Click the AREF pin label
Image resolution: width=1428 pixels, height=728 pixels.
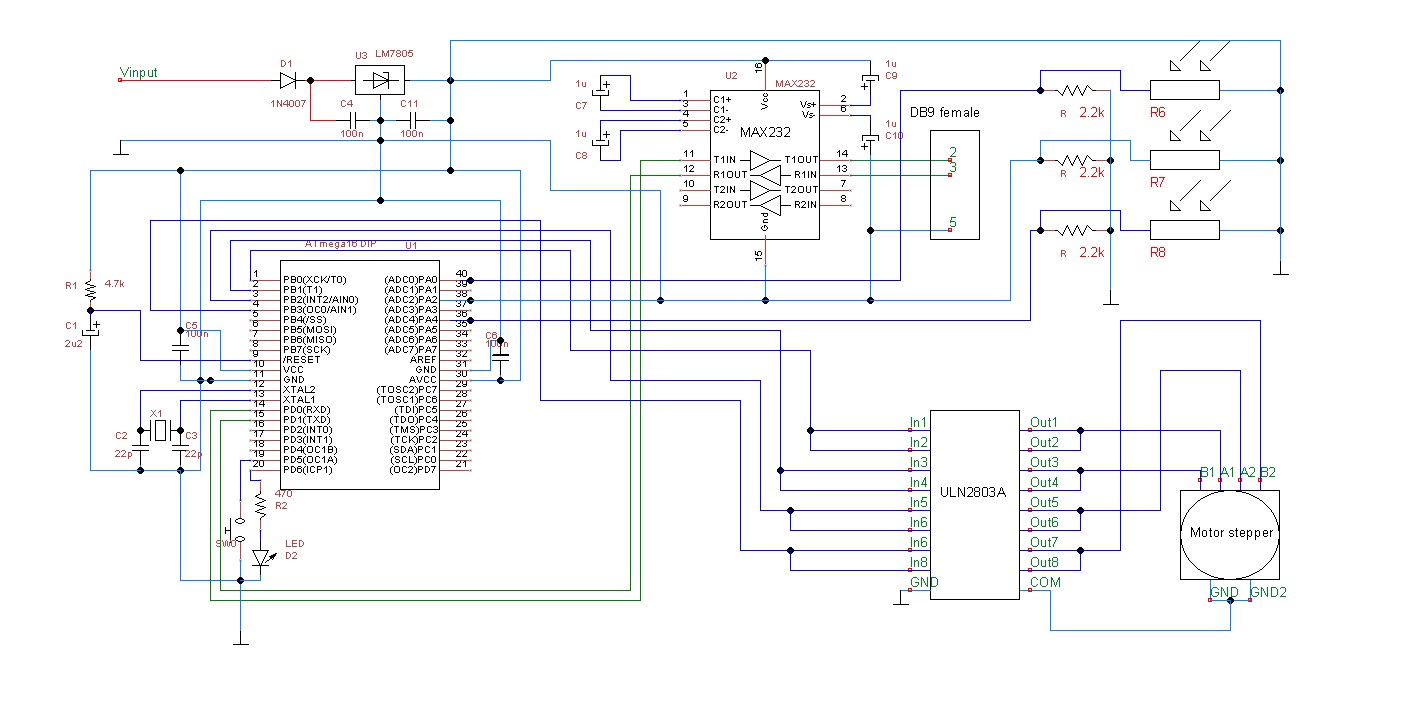pos(424,360)
